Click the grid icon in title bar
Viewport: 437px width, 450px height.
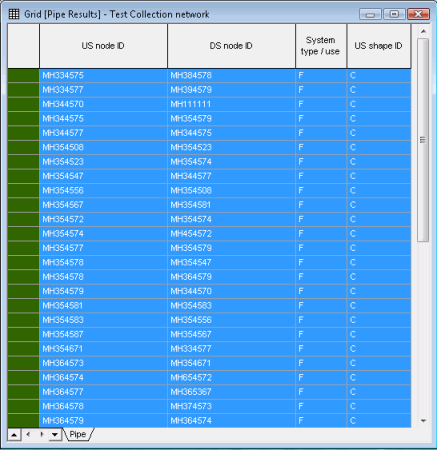pos(14,14)
